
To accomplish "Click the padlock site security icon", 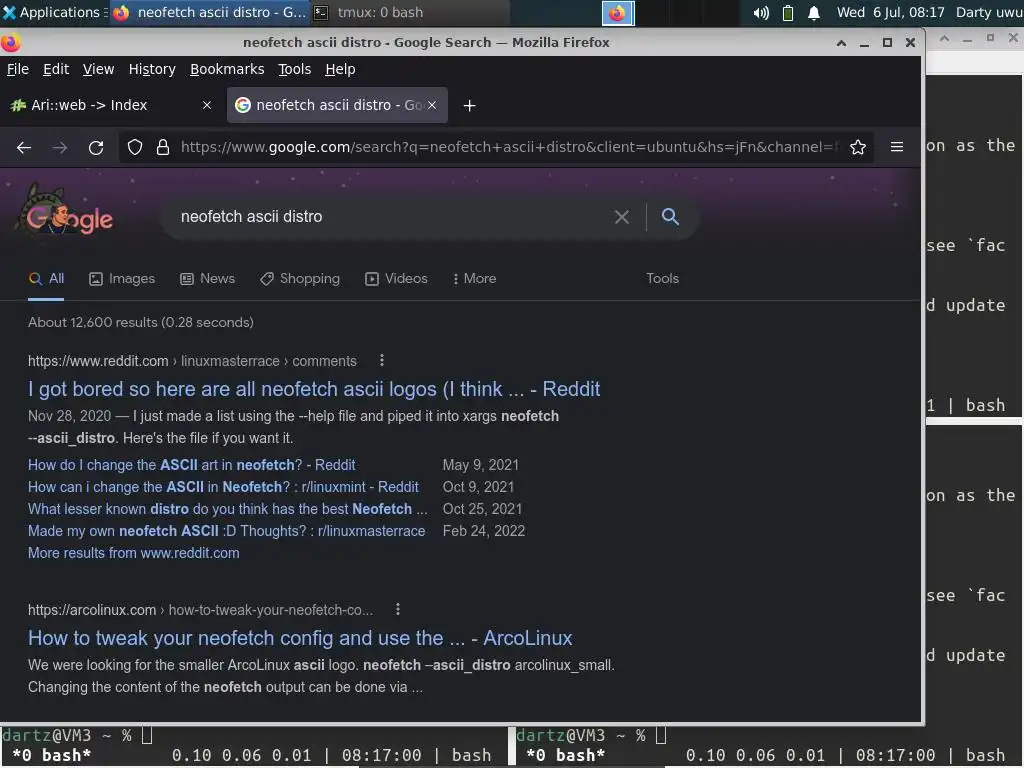I will point(163,148).
